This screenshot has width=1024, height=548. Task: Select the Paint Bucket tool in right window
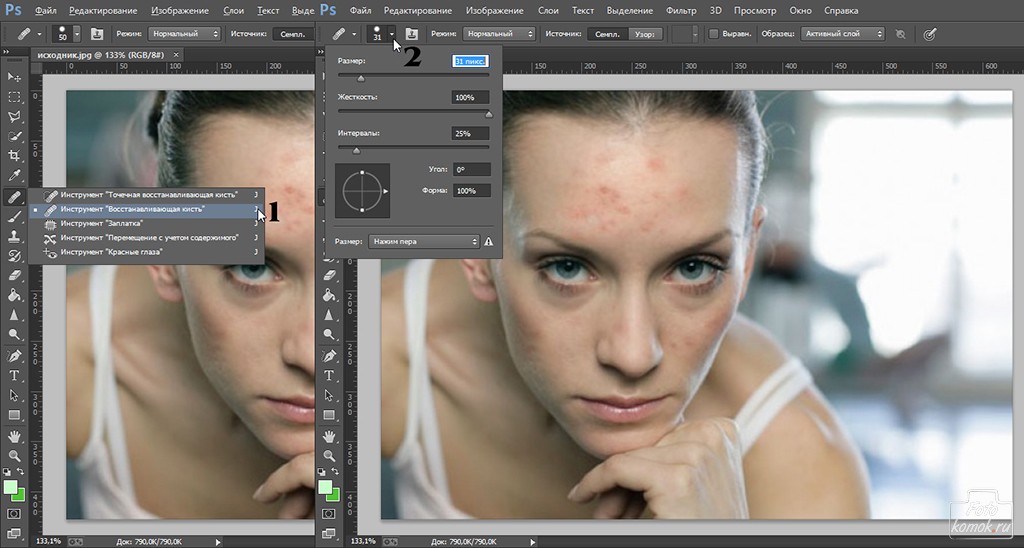coord(328,295)
